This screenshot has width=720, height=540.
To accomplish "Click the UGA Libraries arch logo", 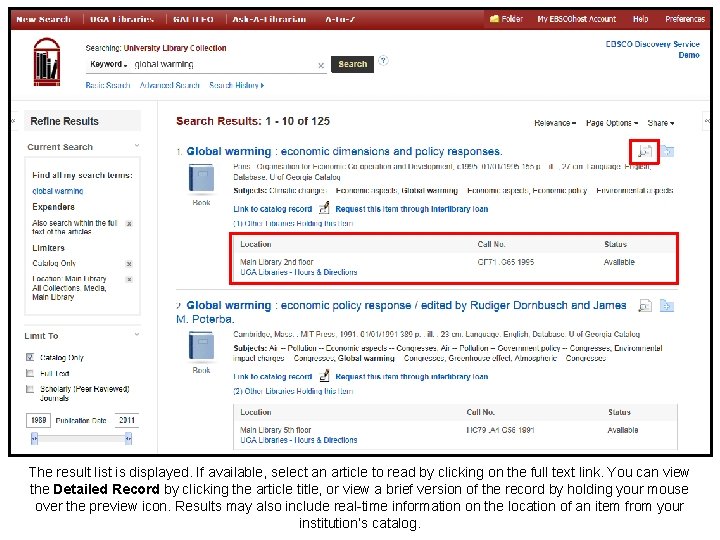I will (47, 62).
